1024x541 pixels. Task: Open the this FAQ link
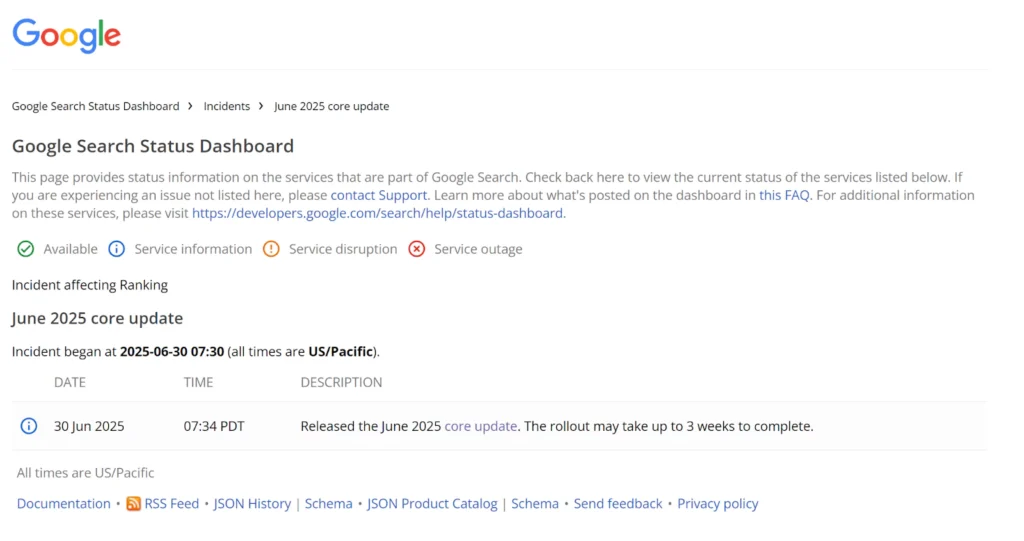(x=784, y=195)
